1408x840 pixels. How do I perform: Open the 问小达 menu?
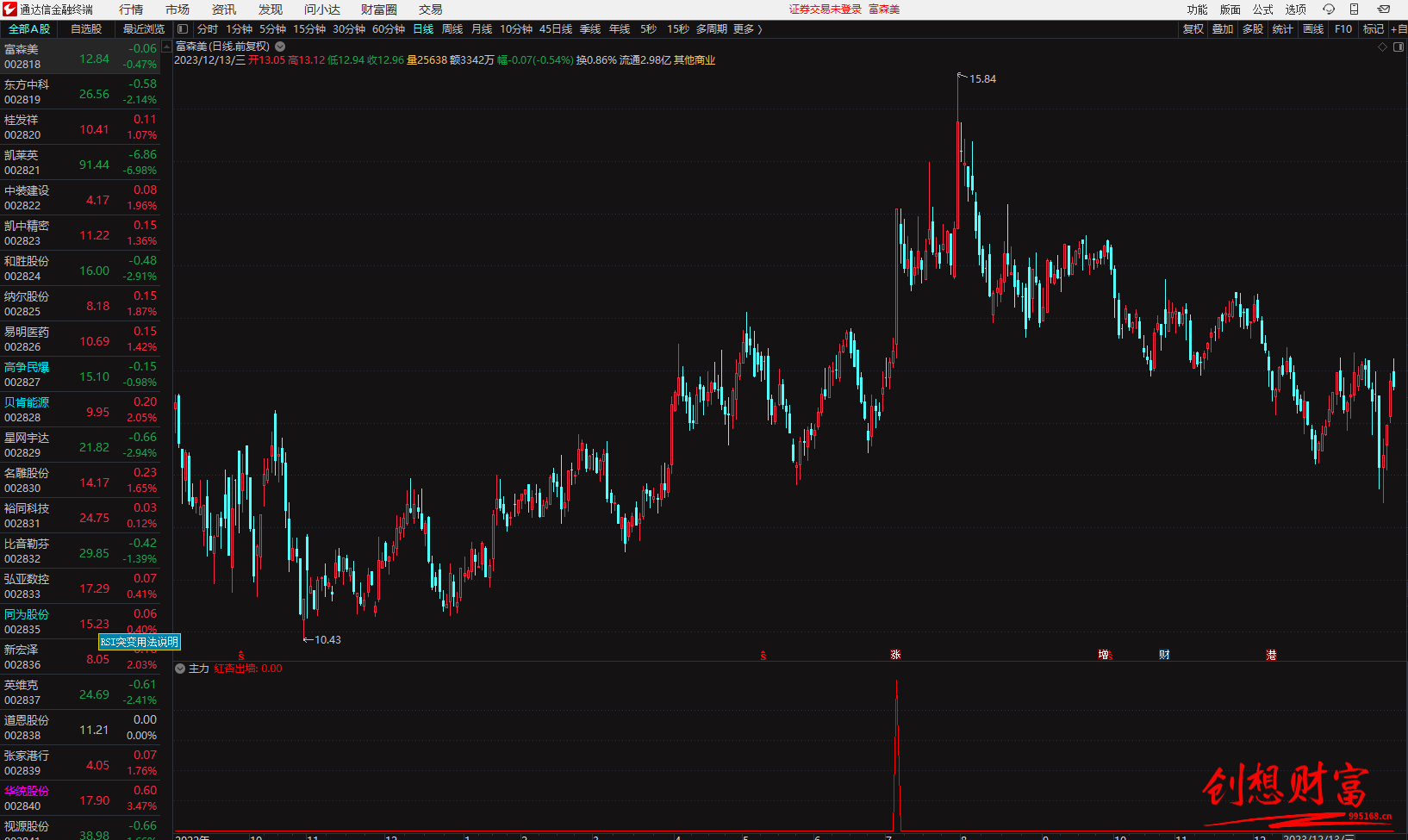pyautogui.click(x=322, y=9)
